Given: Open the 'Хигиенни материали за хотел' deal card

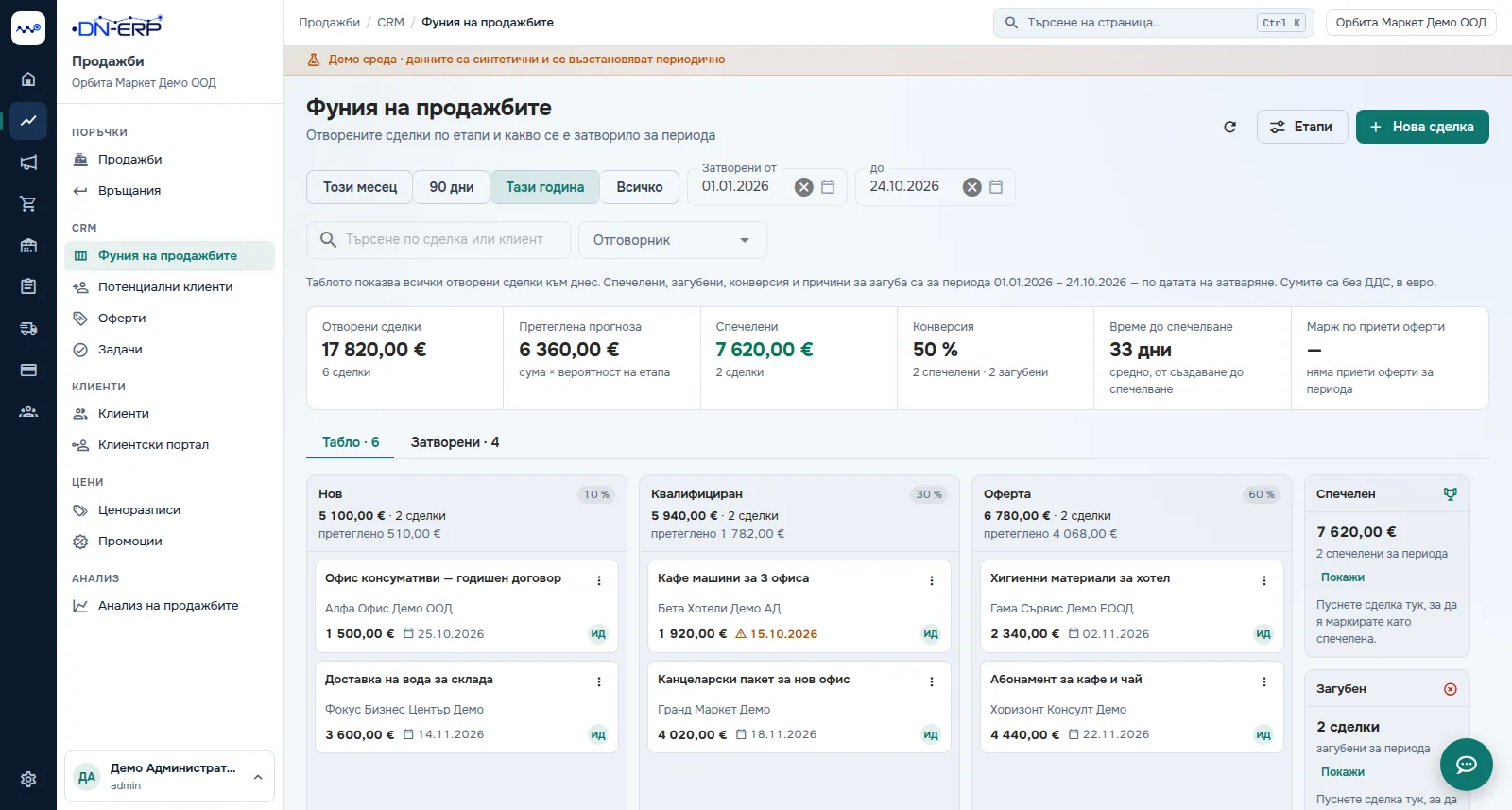Looking at the screenshot, I should [x=1132, y=606].
